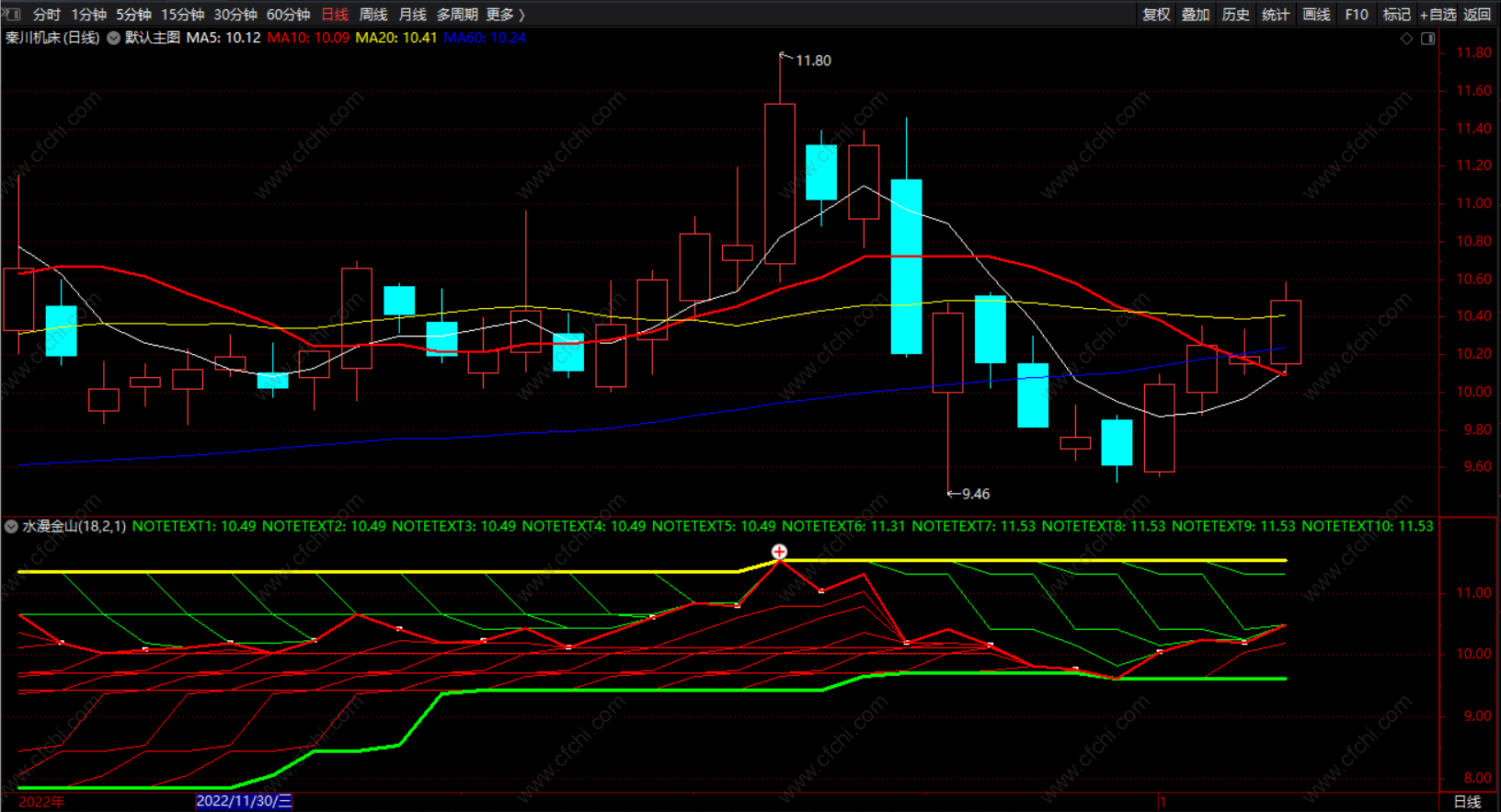Click the sidebar panel icon at top-left
This screenshot has width=1501, height=812.
(x=12, y=14)
